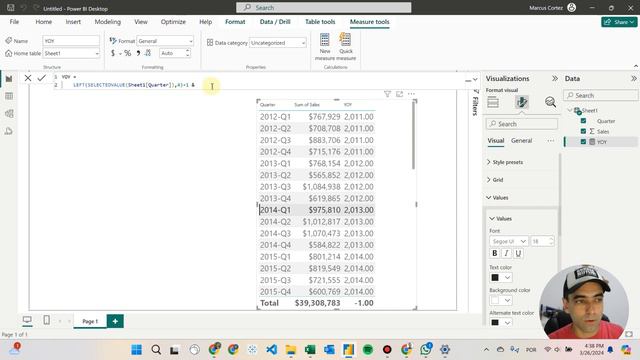Image resolution: width=640 pixels, height=360 pixels.
Task: Open Spotify from the taskbar
Action: pyautogui.click(x=368, y=349)
